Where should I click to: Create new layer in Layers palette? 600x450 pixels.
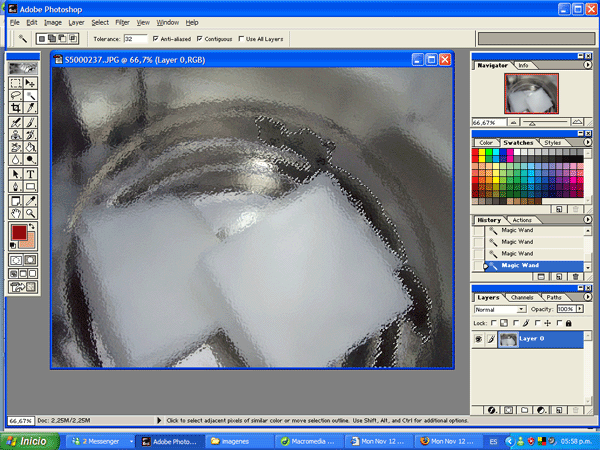(x=559, y=410)
